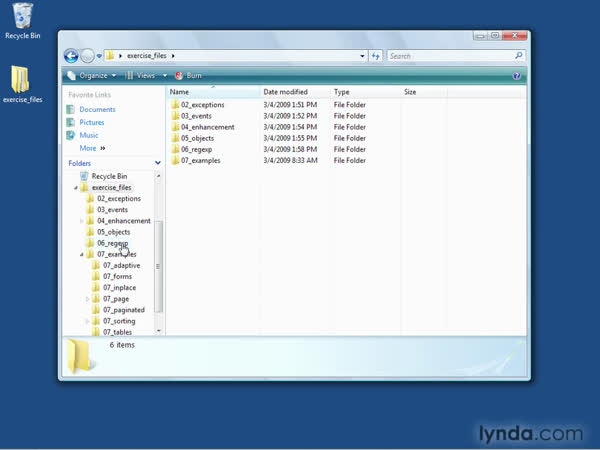Open Music in Favorite Links
Image resolution: width=600 pixels, height=450 pixels.
tap(89, 135)
